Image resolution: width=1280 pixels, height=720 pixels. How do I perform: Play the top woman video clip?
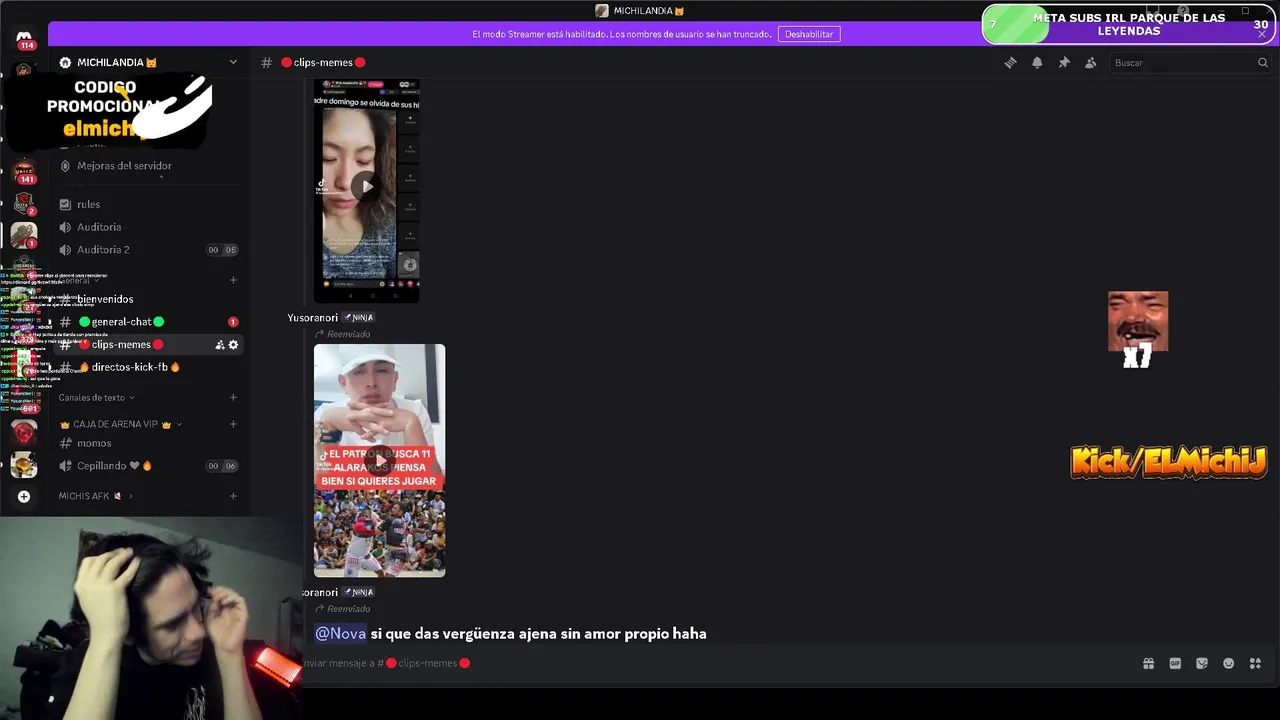pyautogui.click(x=367, y=186)
